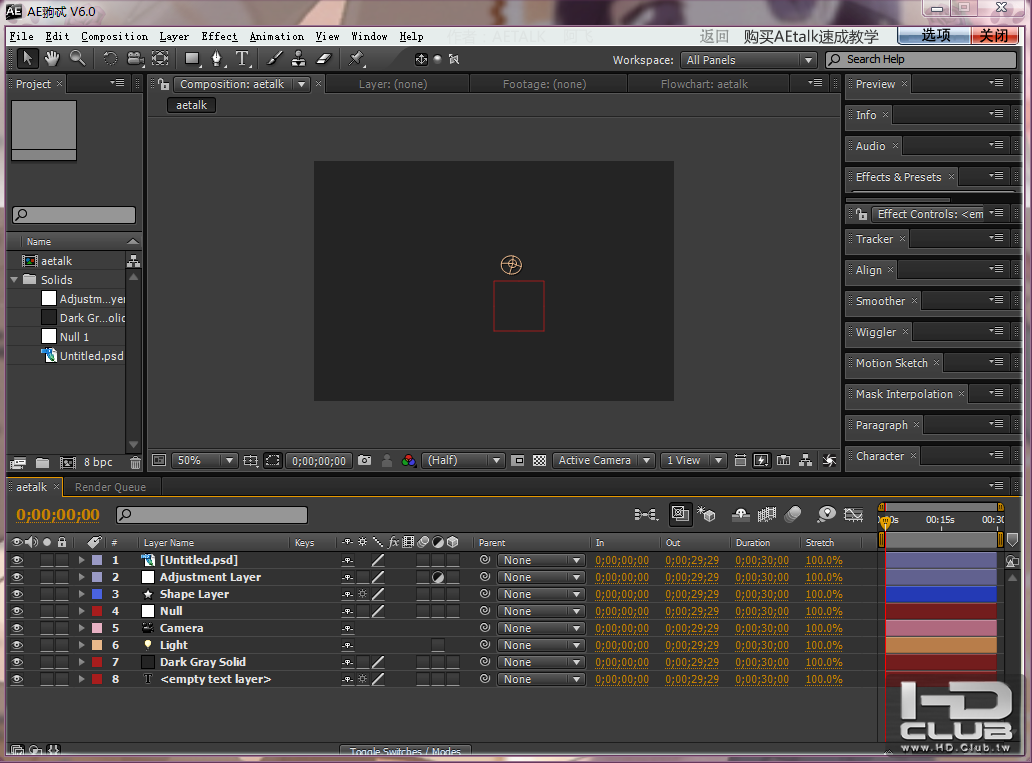1032x763 pixels.
Task: Hide the Adjustment Layer eye
Action: point(17,577)
